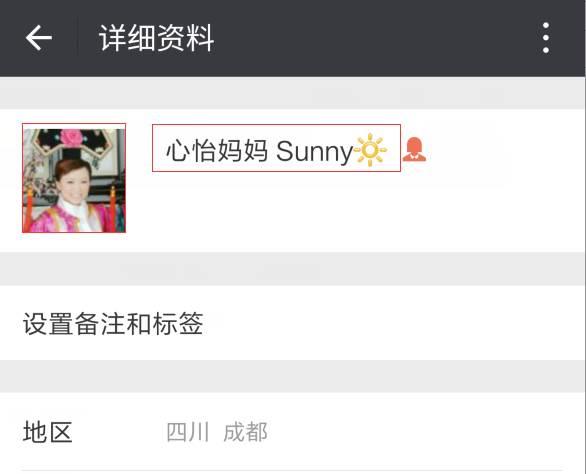Click the gray separator above profile card

tap(293, 93)
